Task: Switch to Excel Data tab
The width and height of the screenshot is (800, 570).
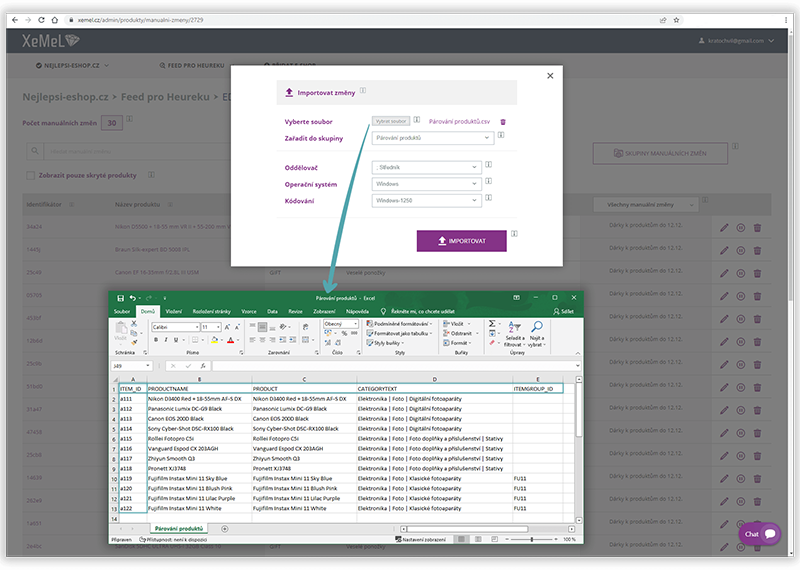Action: click(x=272, y=311)
